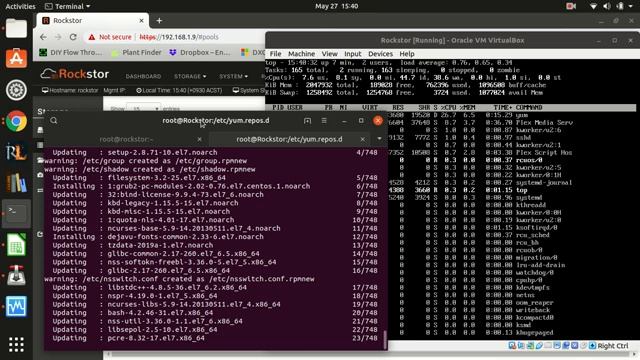
Task: Open the Dashboard link in Rockstor
Action: click(143, 76)
